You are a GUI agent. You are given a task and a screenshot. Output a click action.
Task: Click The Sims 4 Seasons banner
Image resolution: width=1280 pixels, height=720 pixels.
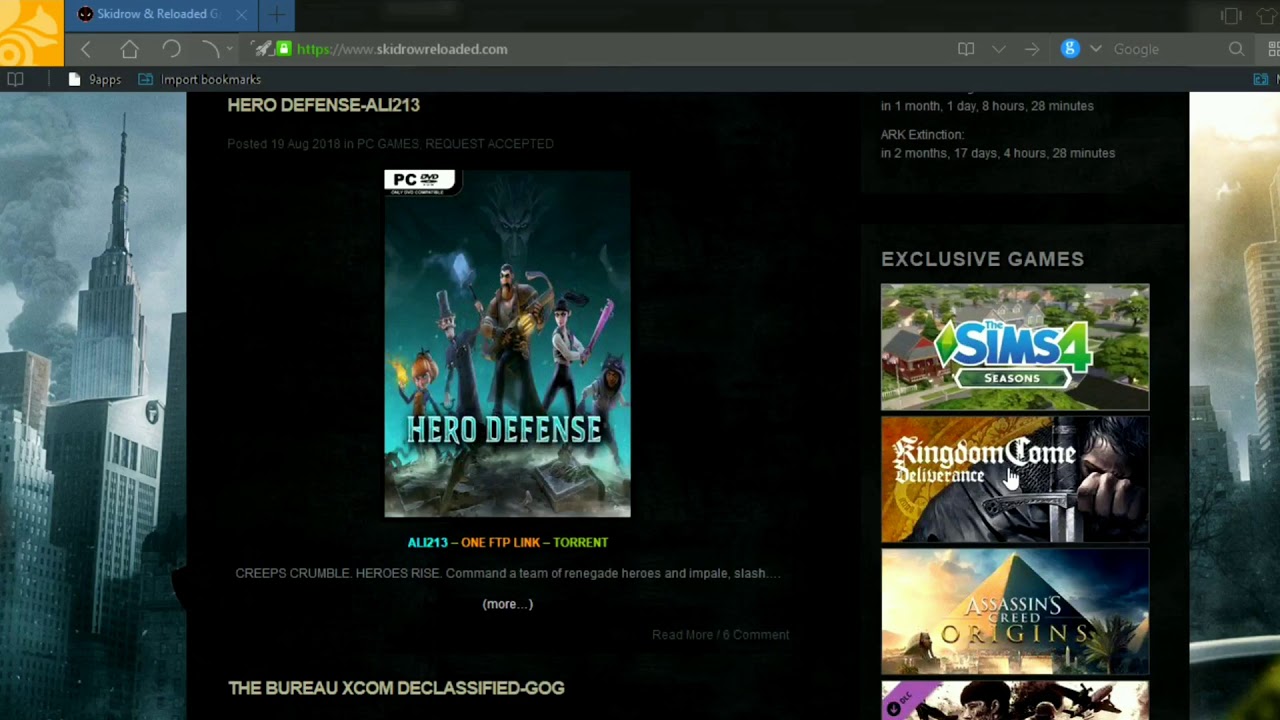coord(1015,347)
